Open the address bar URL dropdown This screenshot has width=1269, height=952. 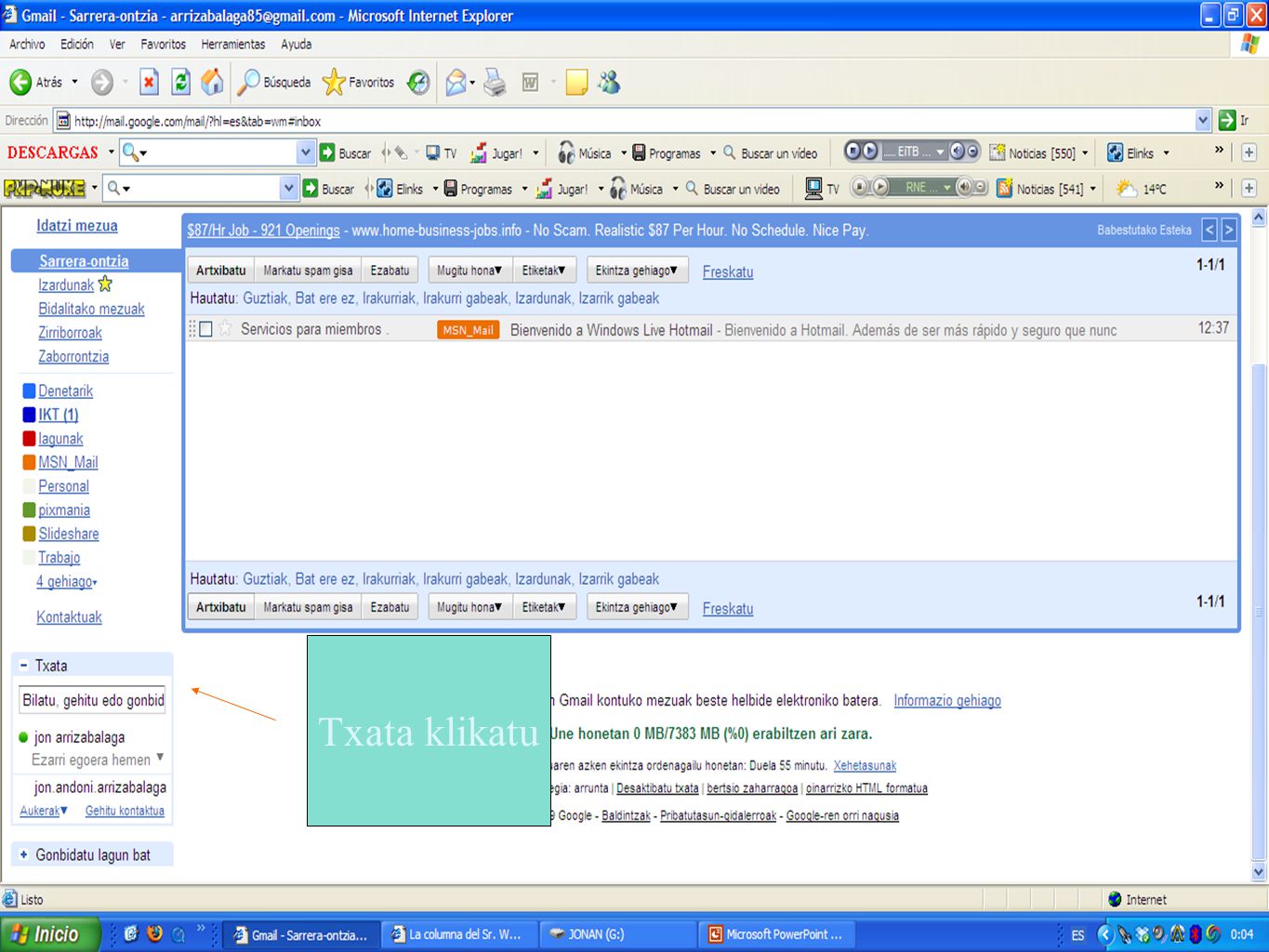[x=1203, y=121]
